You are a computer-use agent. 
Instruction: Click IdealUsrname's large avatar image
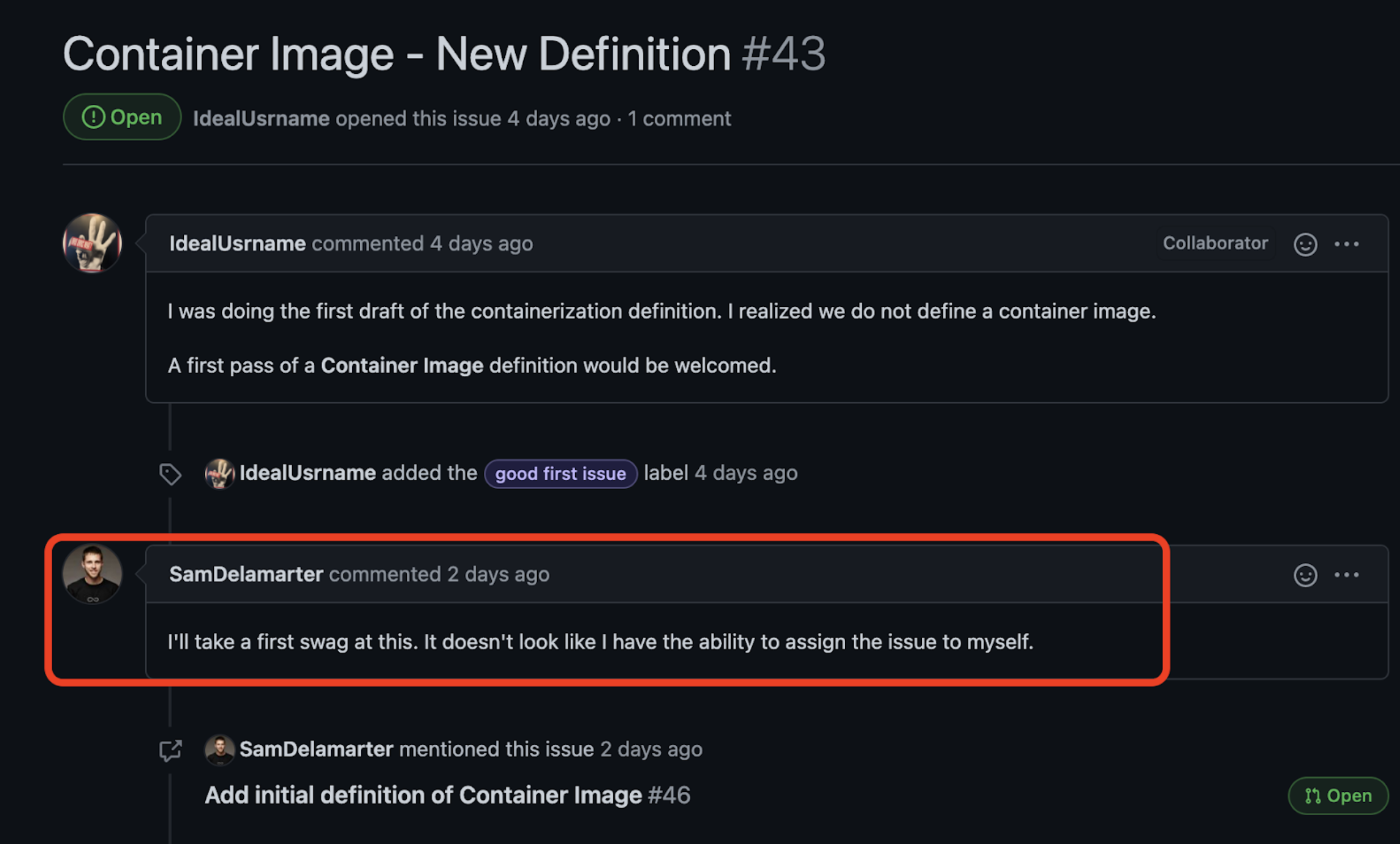coord(92,243)
